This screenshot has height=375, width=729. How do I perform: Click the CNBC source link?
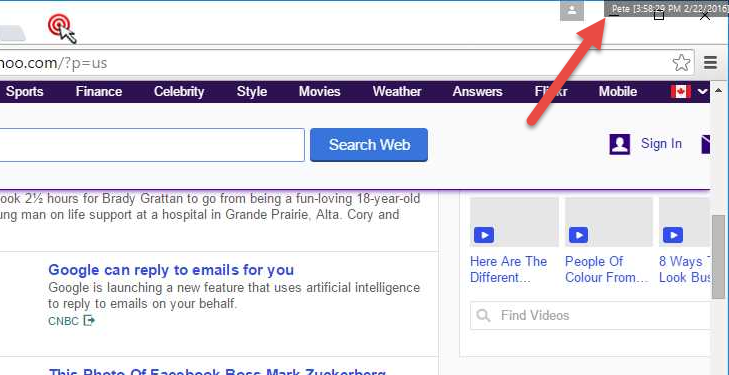pyautogui.click(x=64, y=321)
